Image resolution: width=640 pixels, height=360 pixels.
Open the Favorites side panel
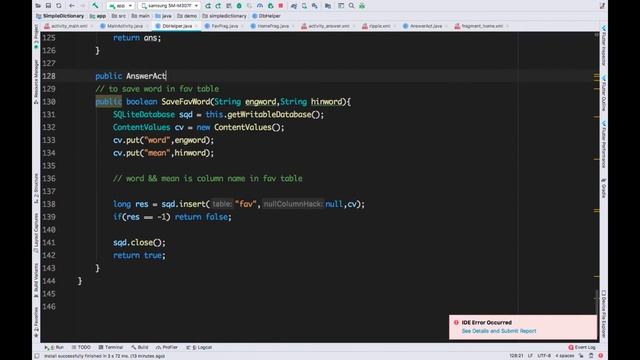pos(36,322)
